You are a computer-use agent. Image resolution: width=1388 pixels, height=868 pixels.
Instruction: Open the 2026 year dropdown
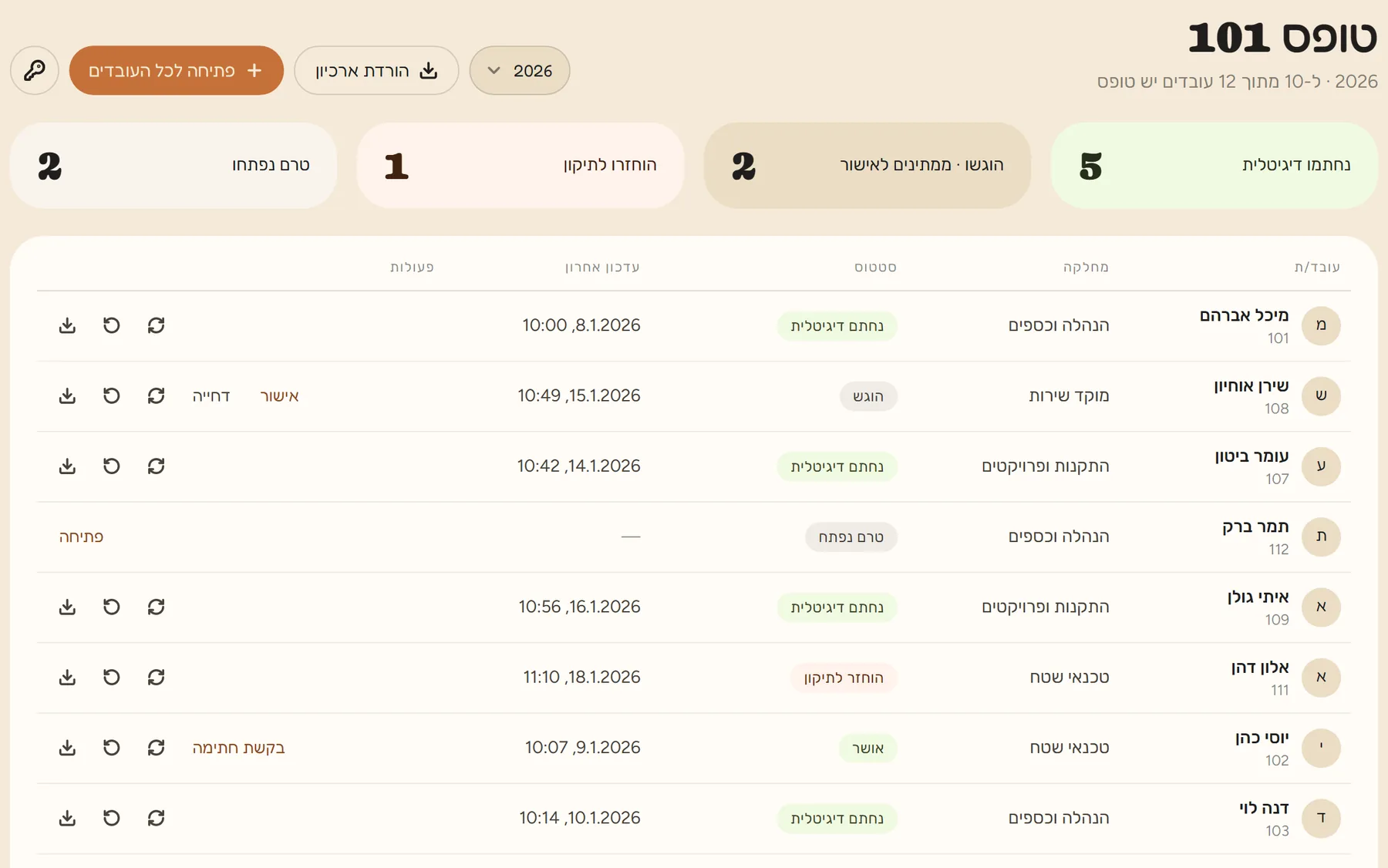tap(520, 70)
